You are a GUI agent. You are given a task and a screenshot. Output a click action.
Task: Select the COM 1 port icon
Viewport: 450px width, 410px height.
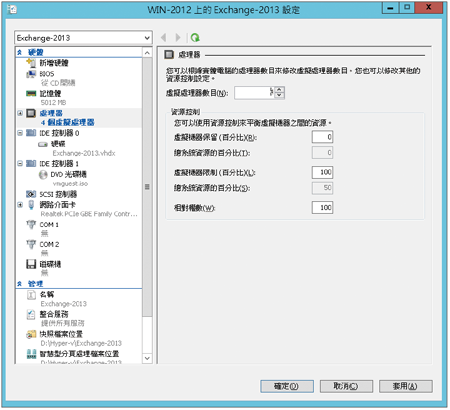(x=31, y=224)
